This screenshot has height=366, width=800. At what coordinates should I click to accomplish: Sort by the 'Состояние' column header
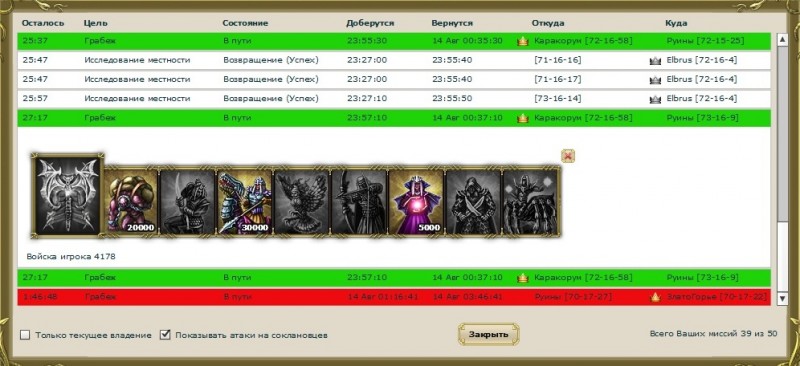tap(245, 23)
